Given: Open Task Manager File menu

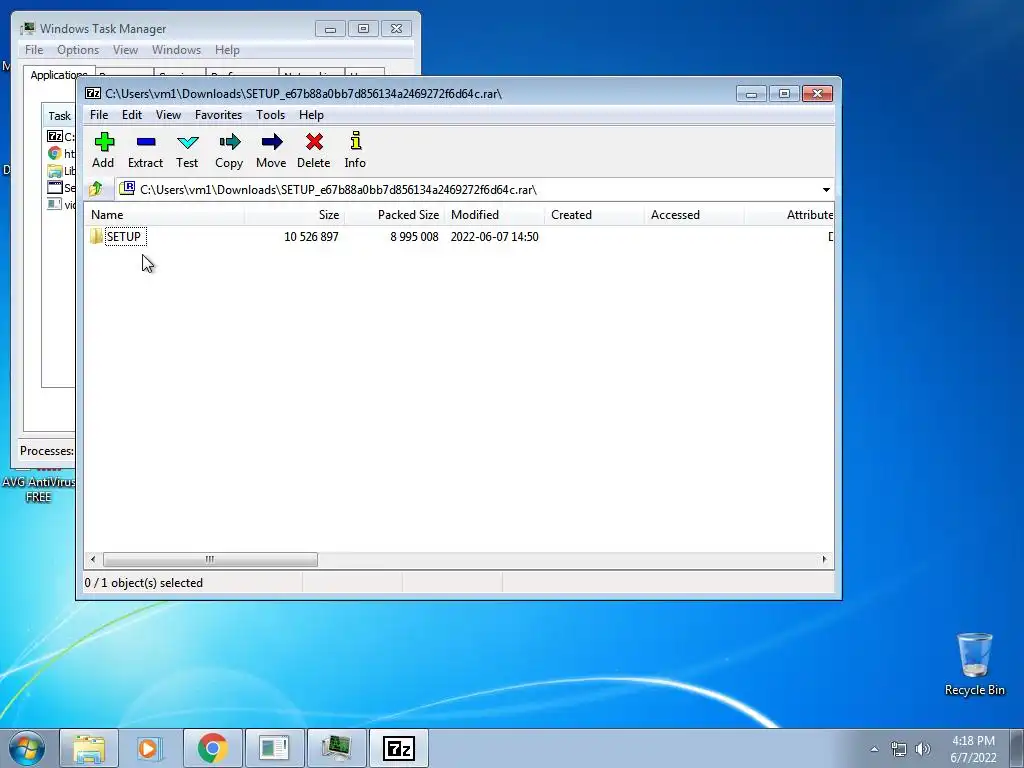Looking at the screenshot, I should (x=34, y=50).
